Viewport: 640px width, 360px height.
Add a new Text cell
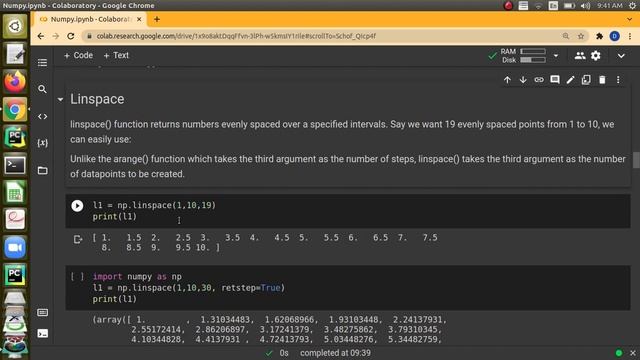[116, 55]
